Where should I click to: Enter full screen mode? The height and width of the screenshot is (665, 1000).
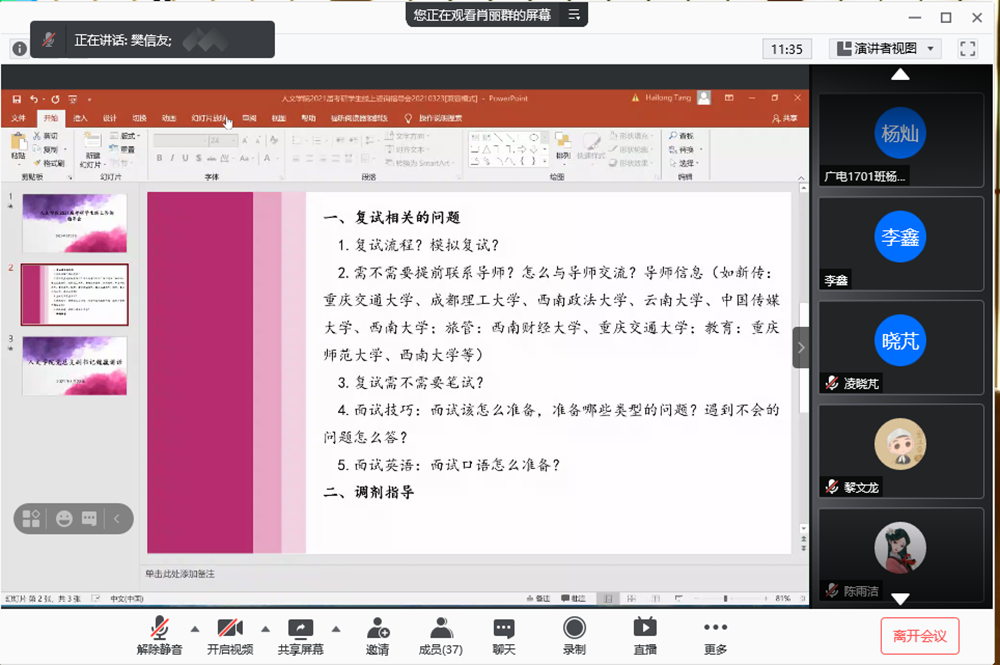967,48
